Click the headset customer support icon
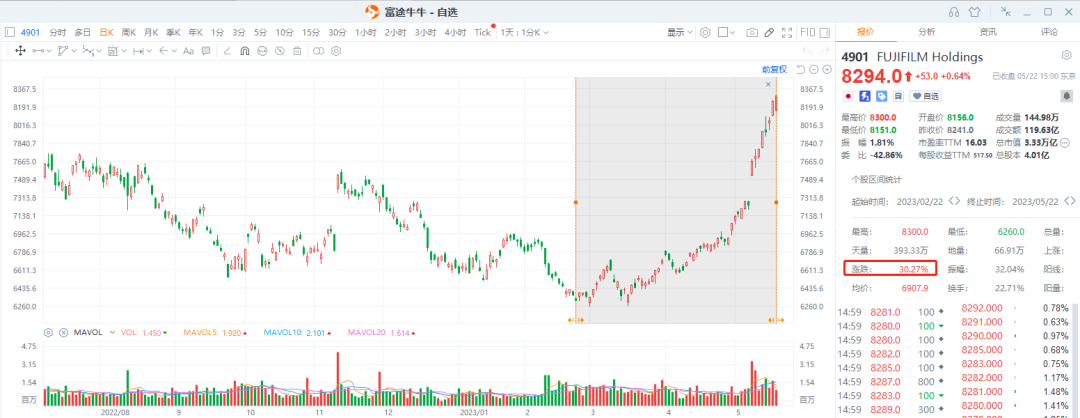The height and width of the screenshot is (418, 1080). coord(954,12)
